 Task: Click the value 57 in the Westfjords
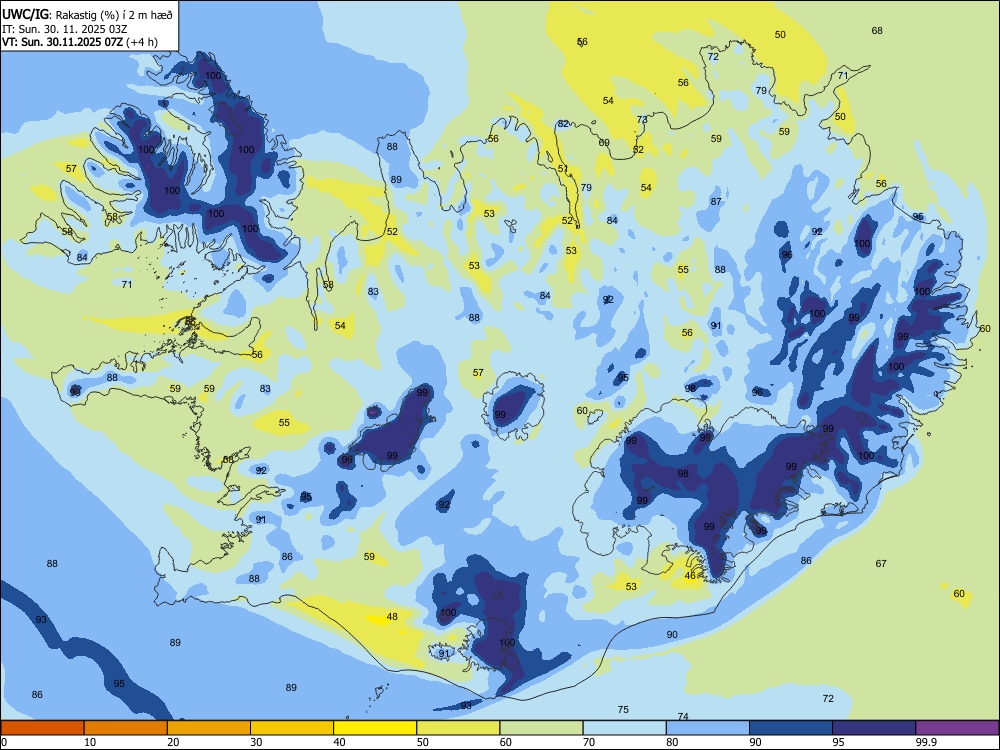click(x=71, y=169)
